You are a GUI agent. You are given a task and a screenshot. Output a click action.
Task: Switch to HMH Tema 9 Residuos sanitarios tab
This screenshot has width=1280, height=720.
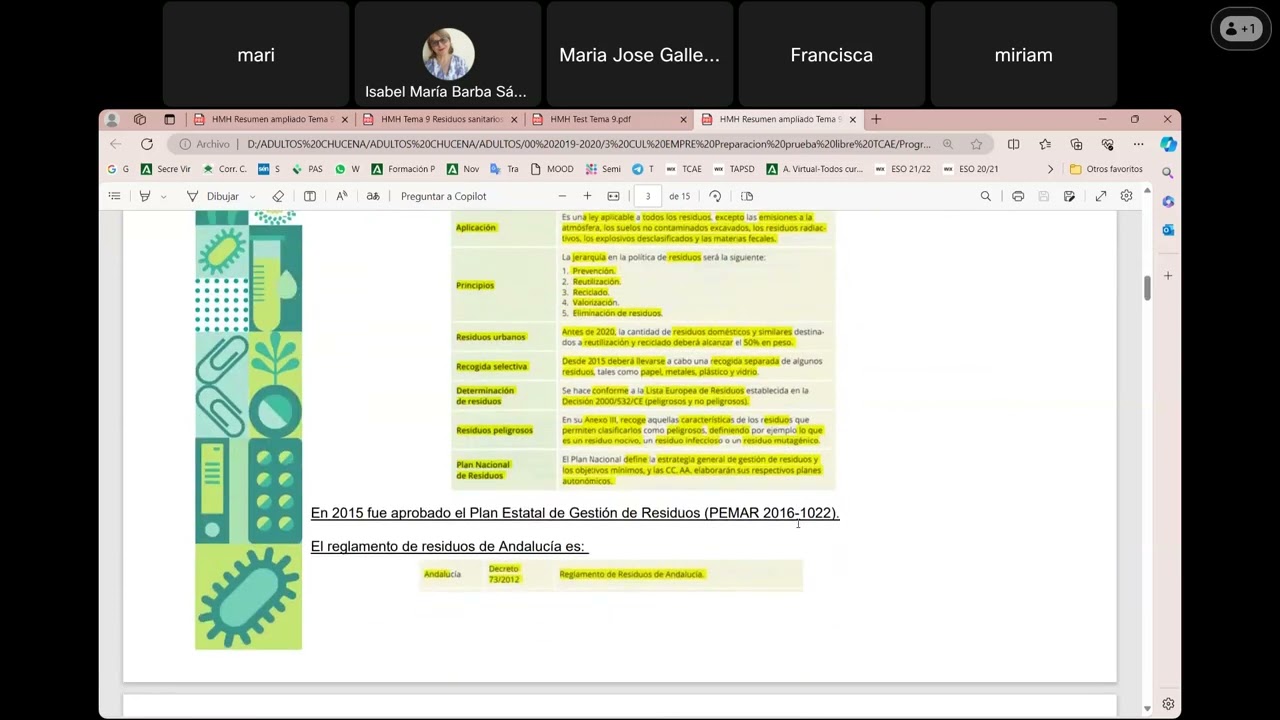tap(440, 119)
